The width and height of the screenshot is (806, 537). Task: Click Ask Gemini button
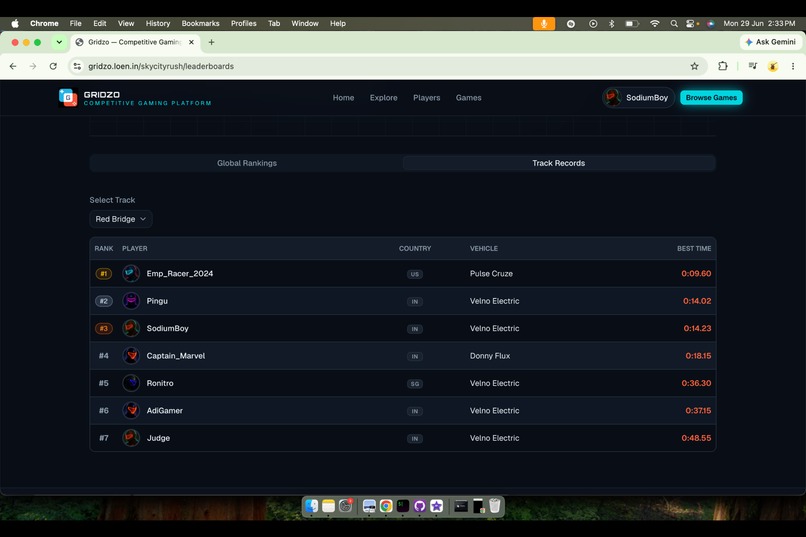[771, 42]
